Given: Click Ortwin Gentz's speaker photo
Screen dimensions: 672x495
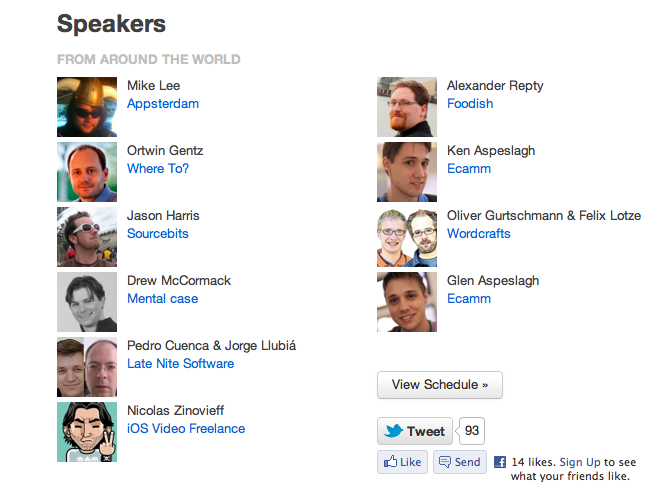Looking at the screenshot, I should tap(87, 172).
